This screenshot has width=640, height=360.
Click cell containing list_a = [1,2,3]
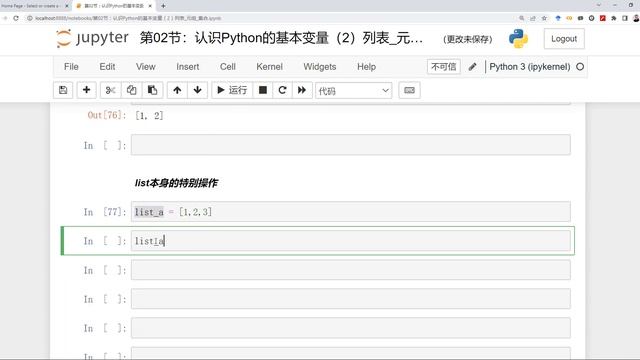point(351,211)
